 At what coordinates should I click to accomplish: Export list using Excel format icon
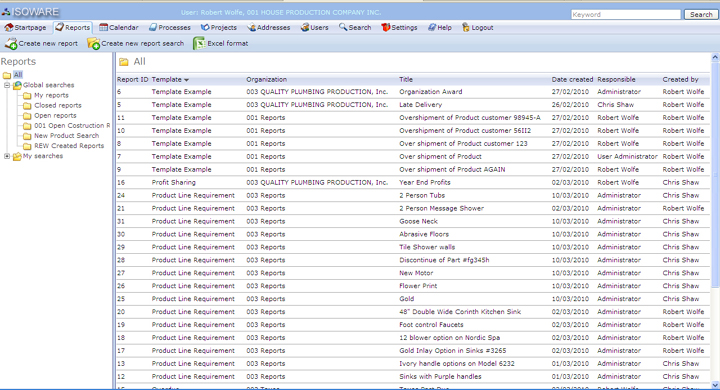[199, 44]
